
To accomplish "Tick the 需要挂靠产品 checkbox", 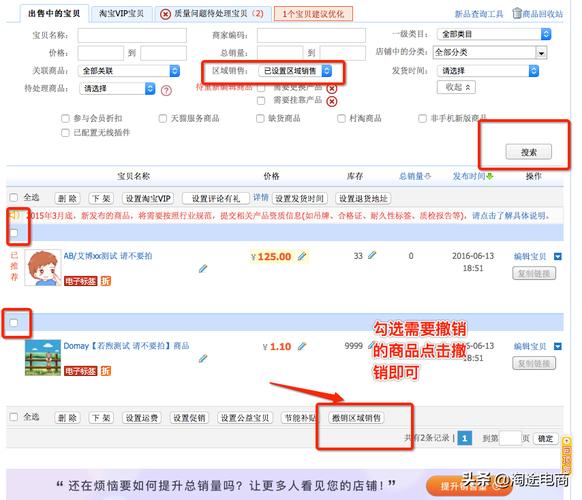I will point(261,101).
